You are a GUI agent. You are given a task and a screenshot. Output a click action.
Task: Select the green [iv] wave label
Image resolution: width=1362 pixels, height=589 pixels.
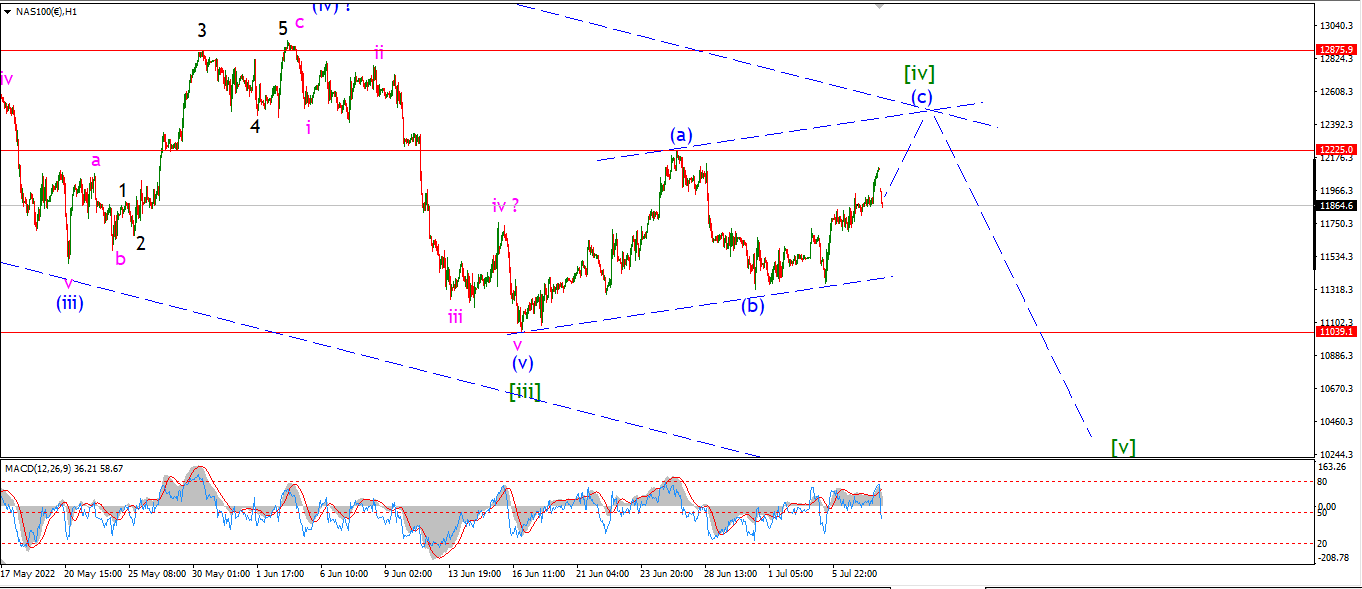click(x=919, y=73)
